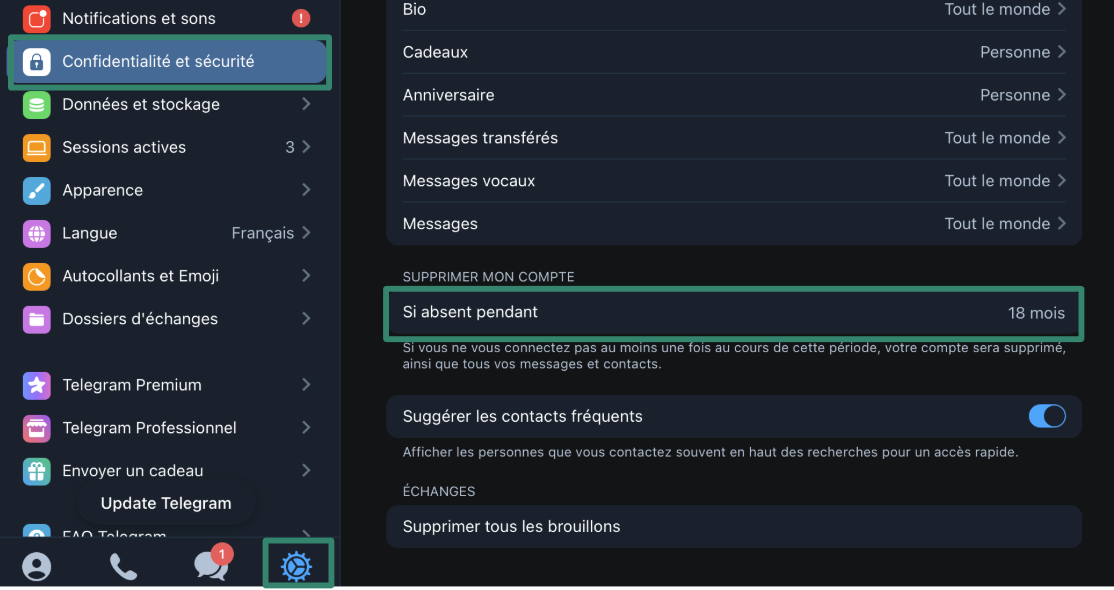
Task: Click the Autocollants et Emoji sticker icon
Action: coord(37,277)
